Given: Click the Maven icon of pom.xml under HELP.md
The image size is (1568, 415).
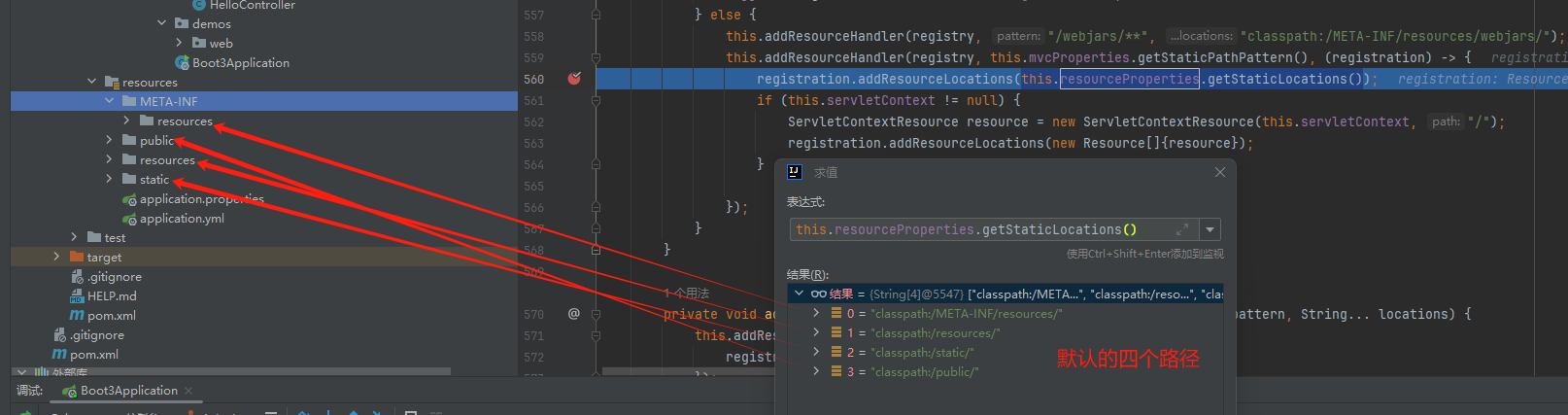Looking at the screenshot, I should coord(77,316).
